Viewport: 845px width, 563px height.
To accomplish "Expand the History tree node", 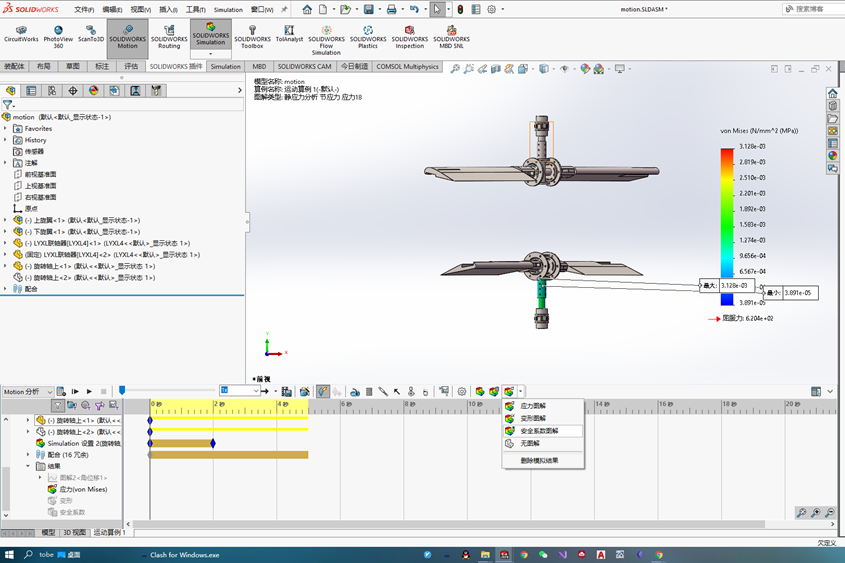I will (x=5, y=140).
